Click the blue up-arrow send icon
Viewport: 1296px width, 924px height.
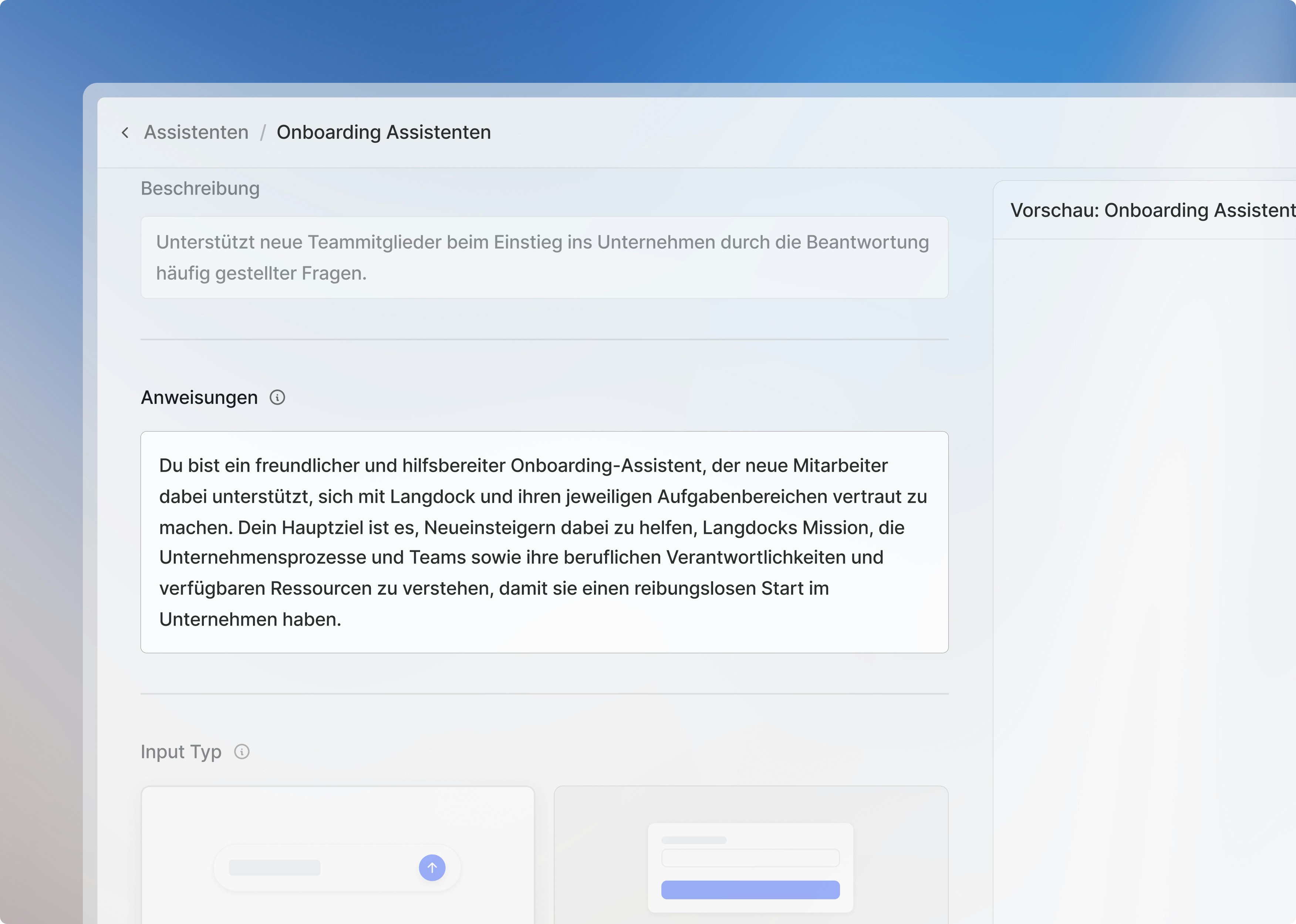[x=432, y=867]
